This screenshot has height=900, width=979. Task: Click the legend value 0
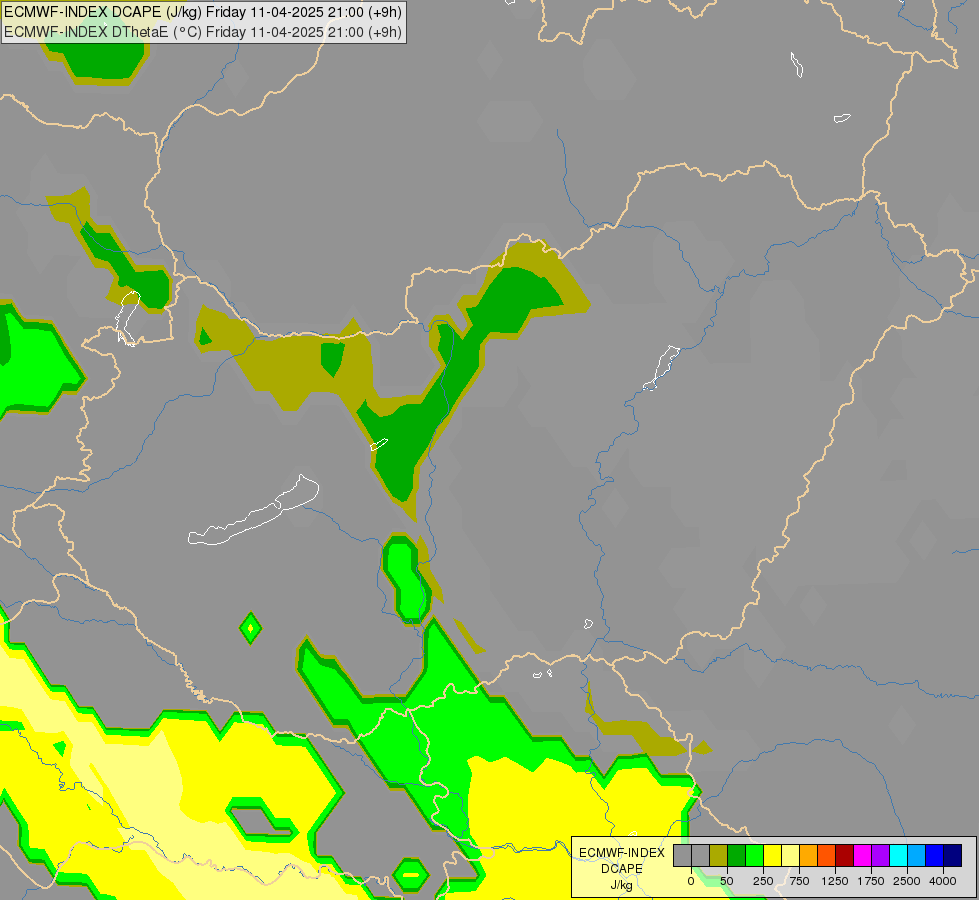tap(691, 881)
